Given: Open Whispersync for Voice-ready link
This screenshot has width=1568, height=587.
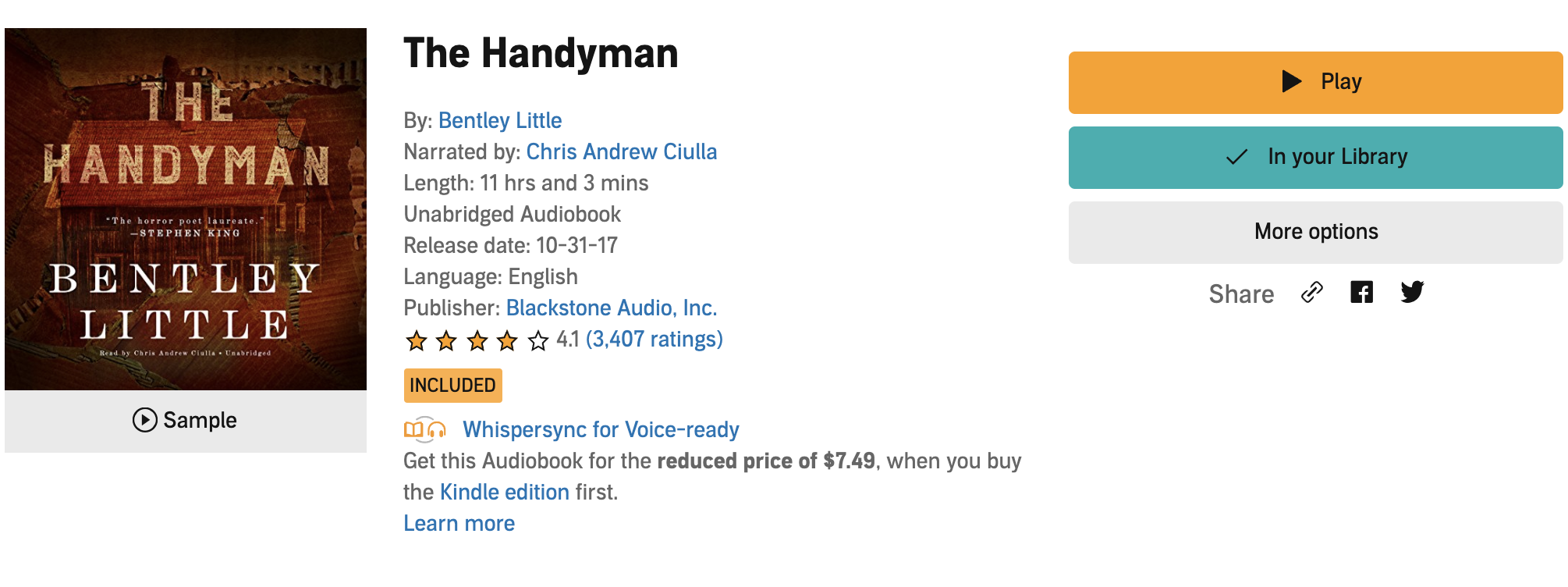Looking at the screenshot, I should (600, 429).
